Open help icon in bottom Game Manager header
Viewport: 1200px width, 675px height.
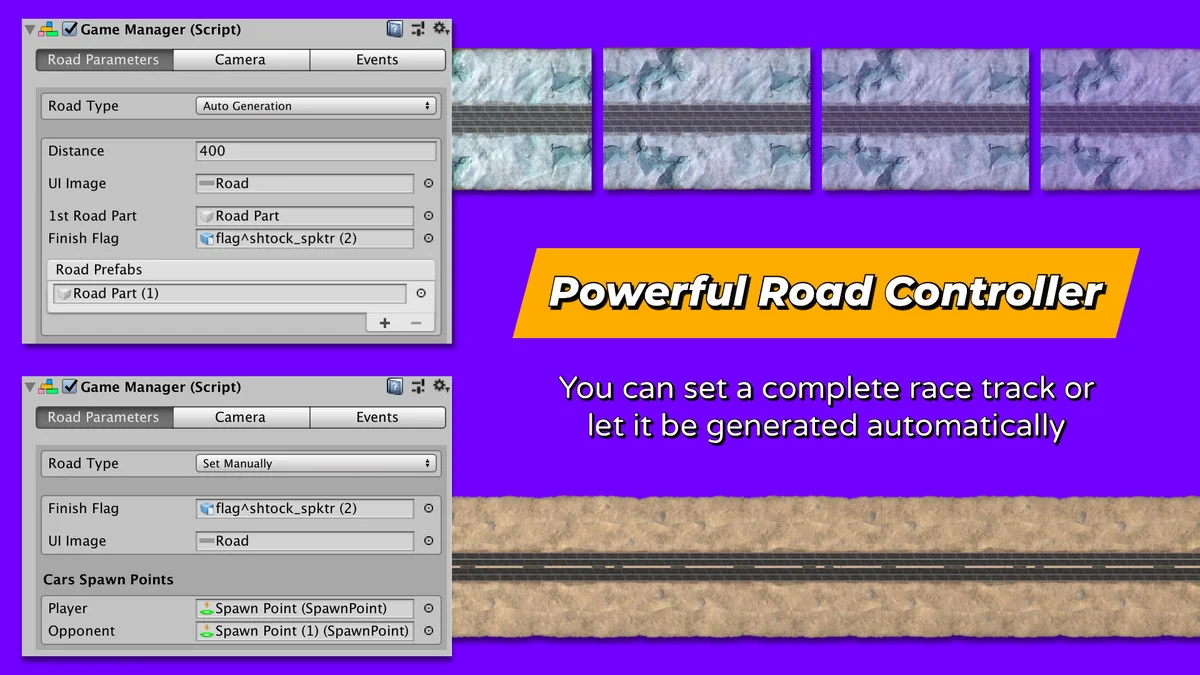click(395, 386)
